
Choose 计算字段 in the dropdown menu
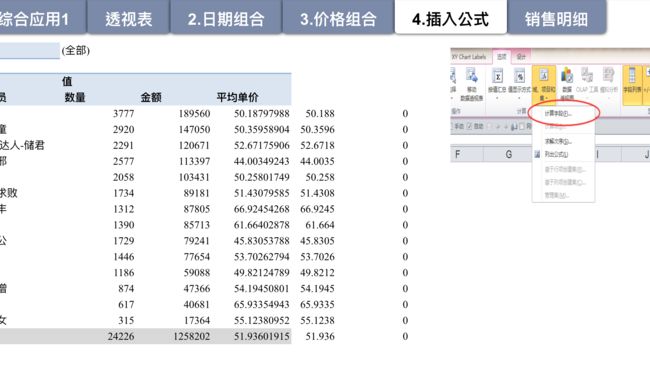point(558,114)
